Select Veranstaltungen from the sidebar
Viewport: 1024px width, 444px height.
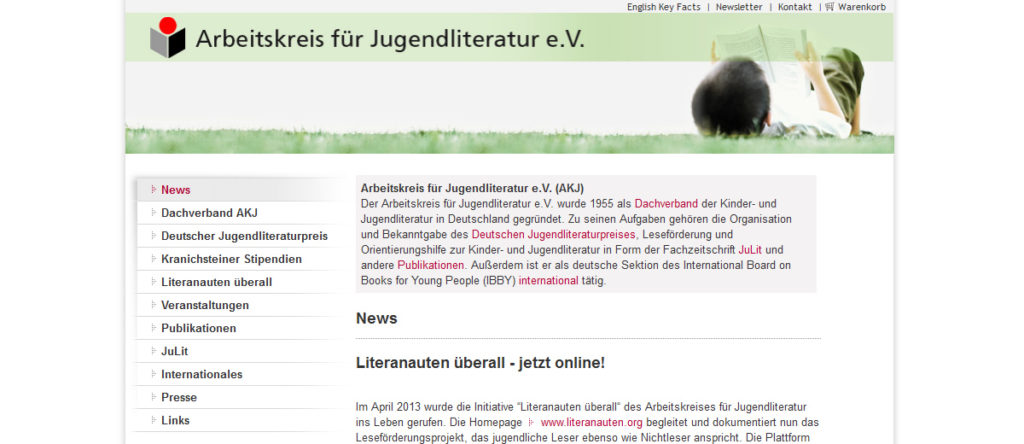pyautogui.click(x=205, y=305)
